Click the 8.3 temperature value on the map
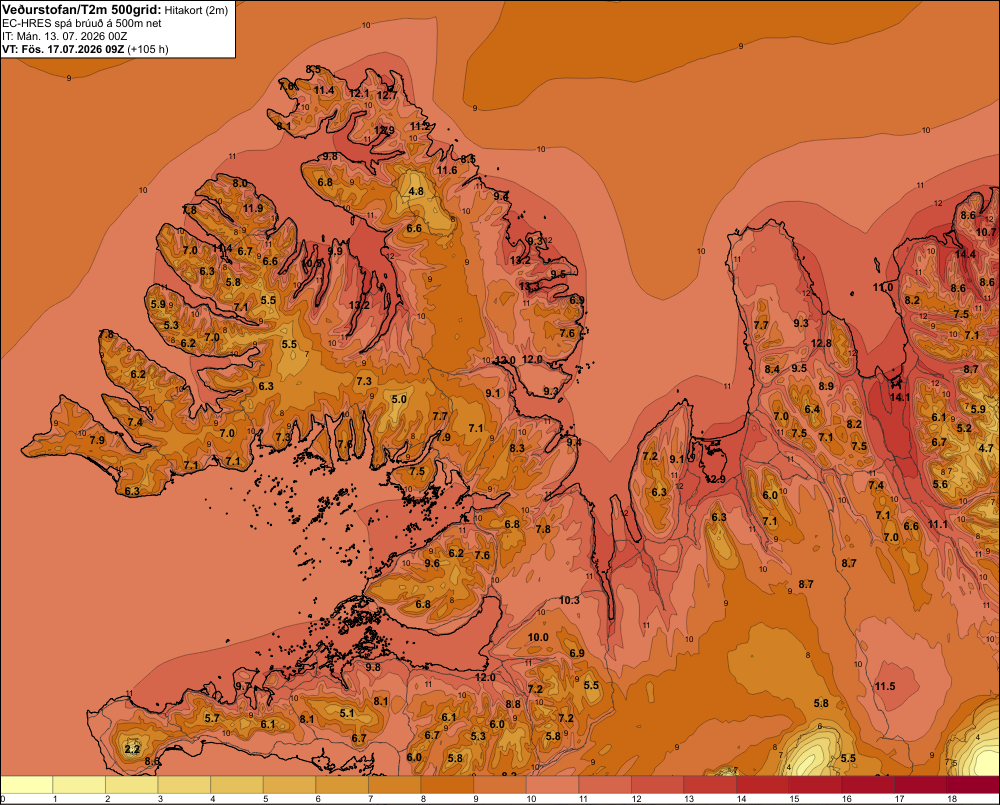 517,448
